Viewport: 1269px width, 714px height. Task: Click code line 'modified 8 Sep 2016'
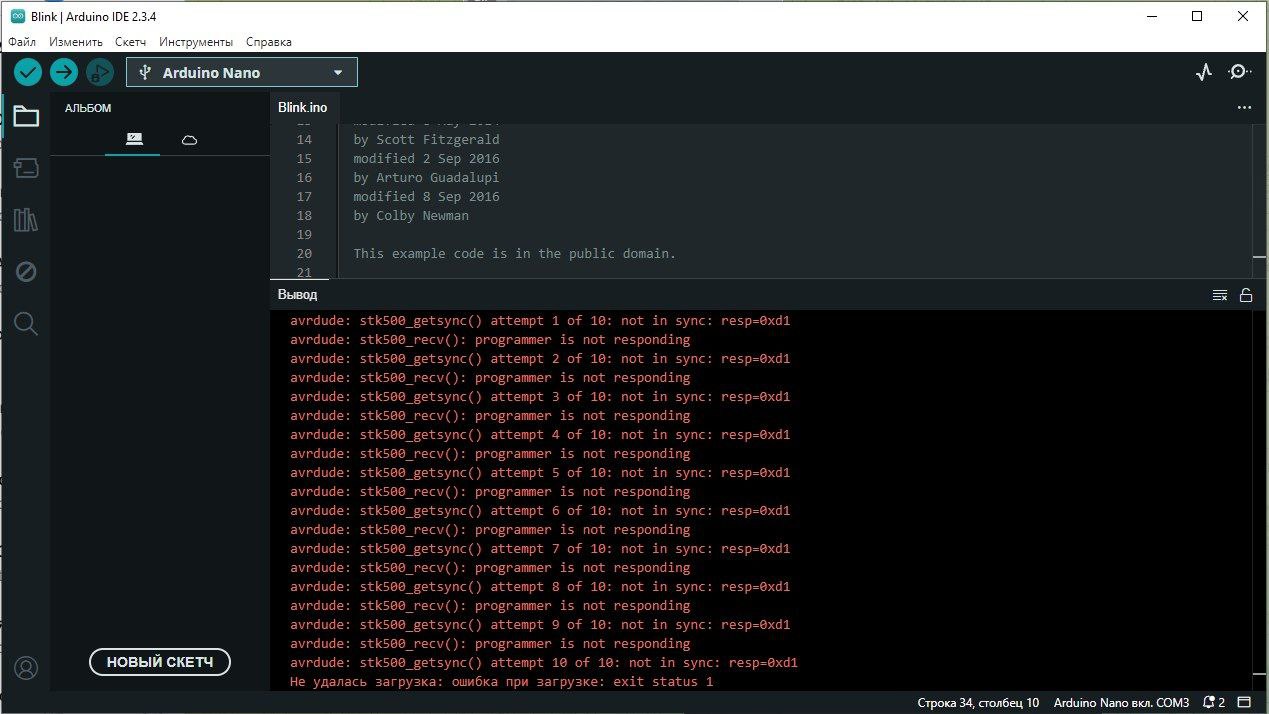(426, 196)
